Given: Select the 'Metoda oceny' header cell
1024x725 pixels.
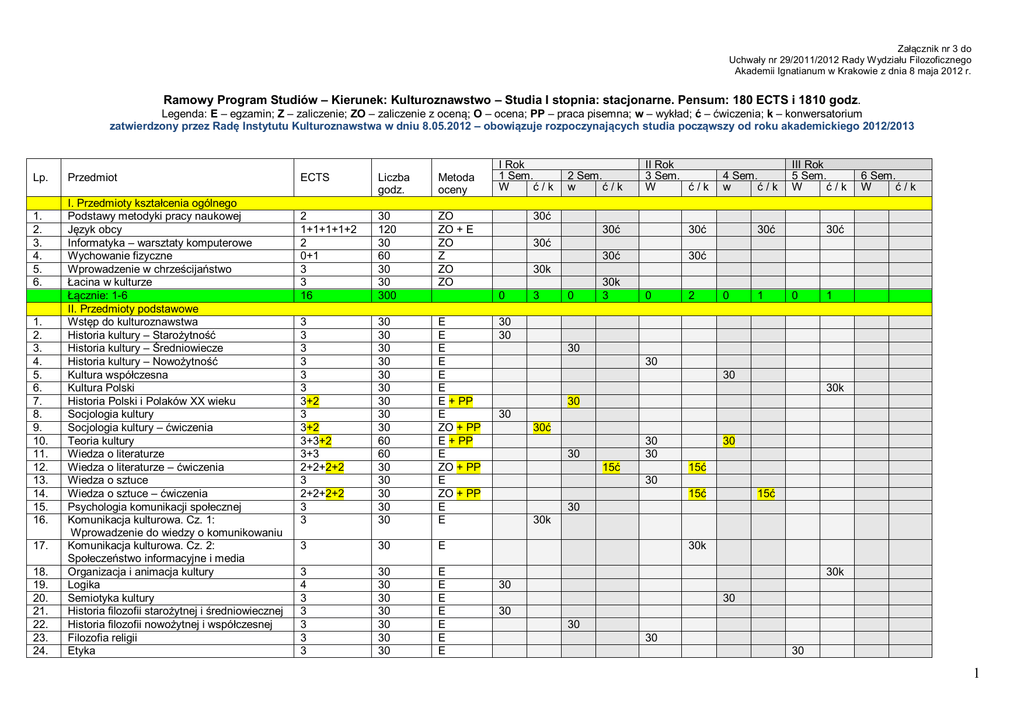Looking at the screenshot, I should click(x=456, y=183).
